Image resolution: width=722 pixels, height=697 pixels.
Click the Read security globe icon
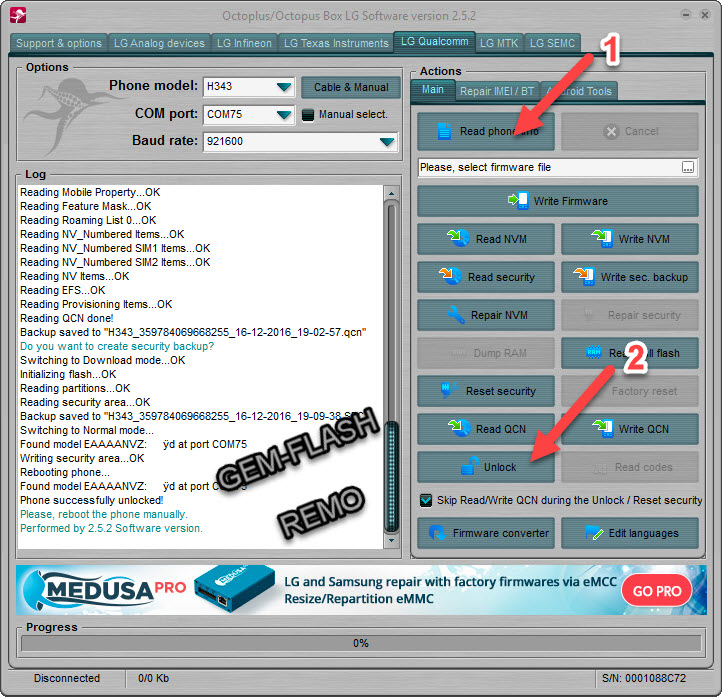pos(450,276)
